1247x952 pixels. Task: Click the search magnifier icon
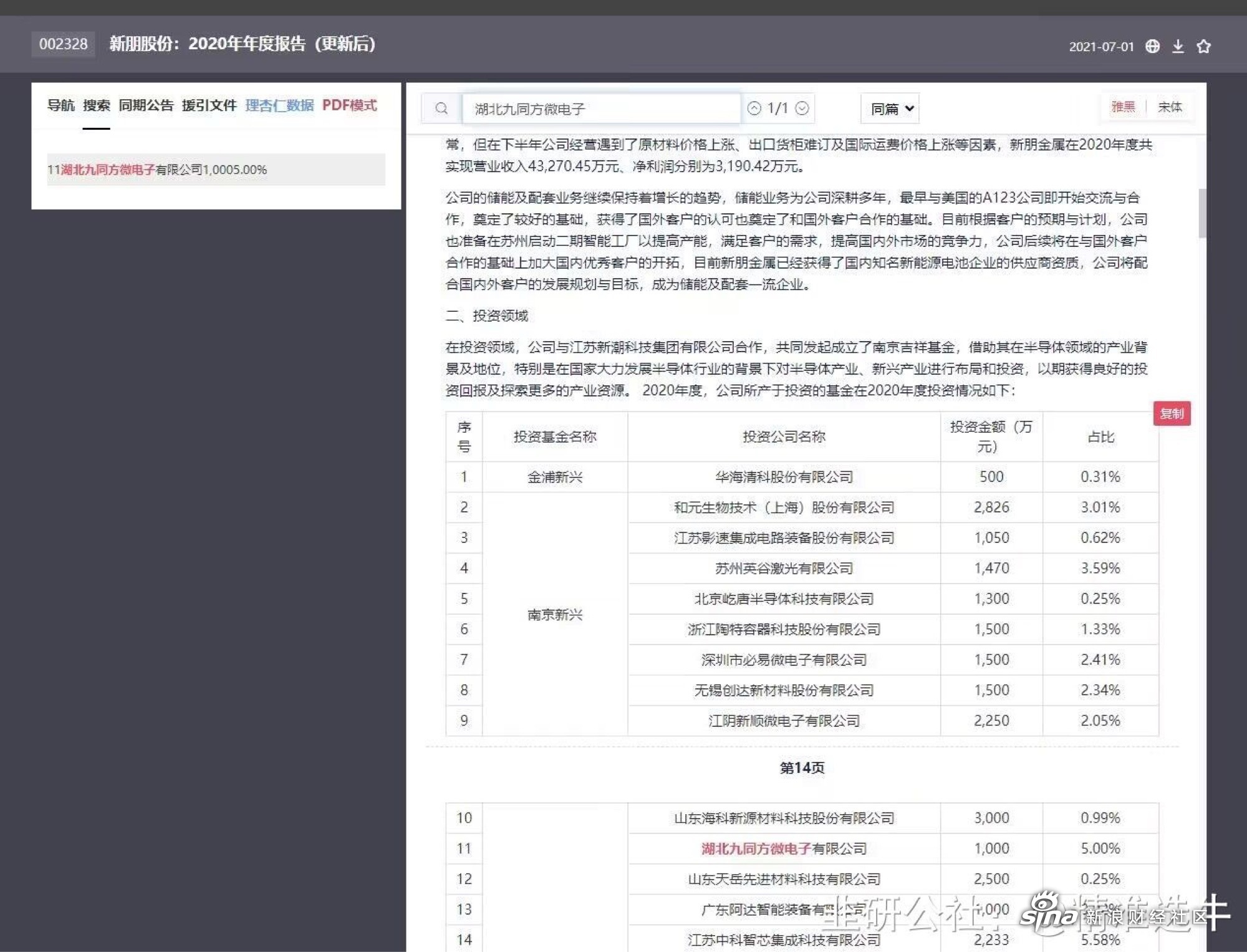[441, 108]
